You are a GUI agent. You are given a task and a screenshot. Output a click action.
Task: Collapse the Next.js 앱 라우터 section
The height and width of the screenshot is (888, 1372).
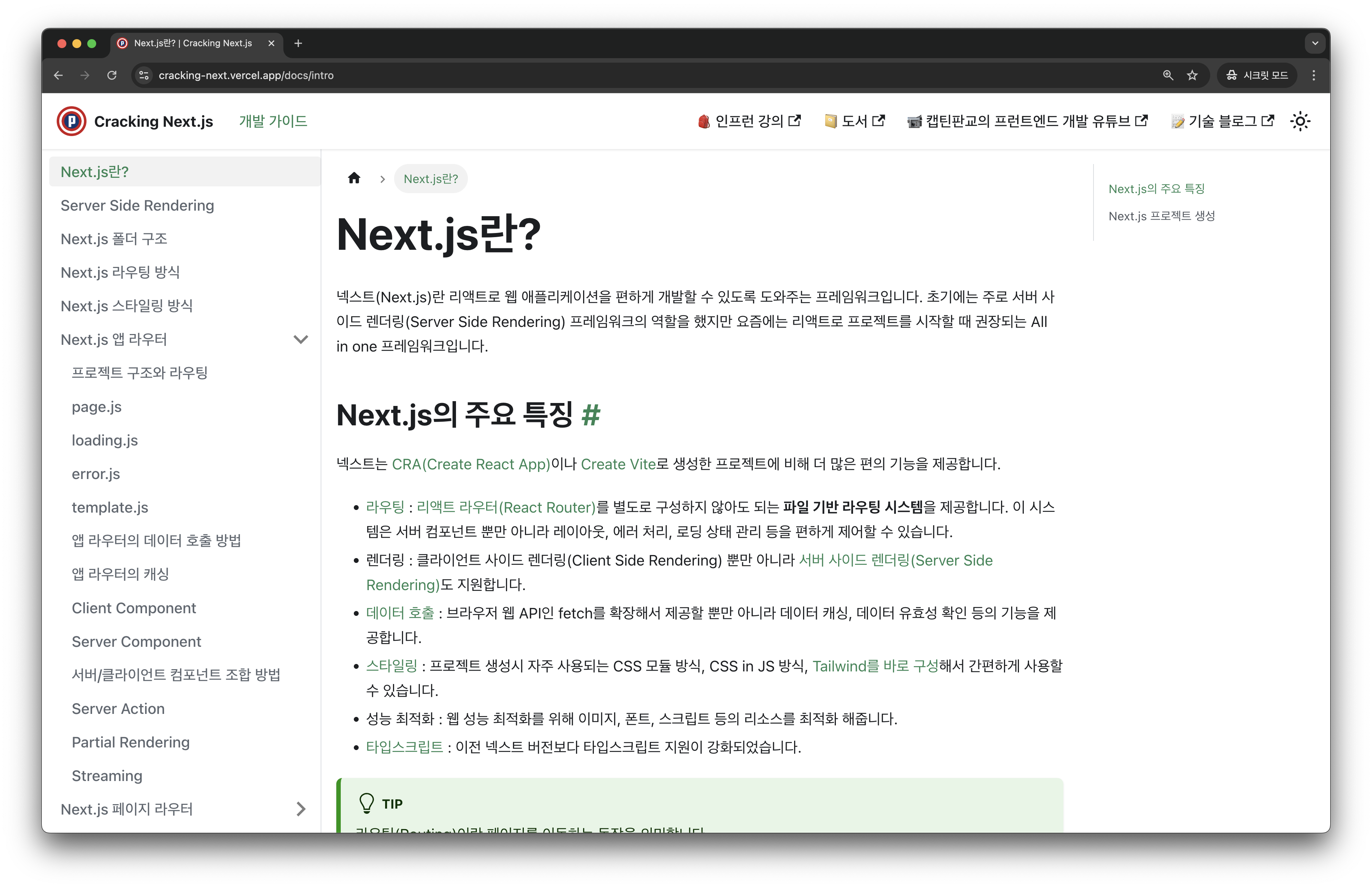[x=301, y=339]
